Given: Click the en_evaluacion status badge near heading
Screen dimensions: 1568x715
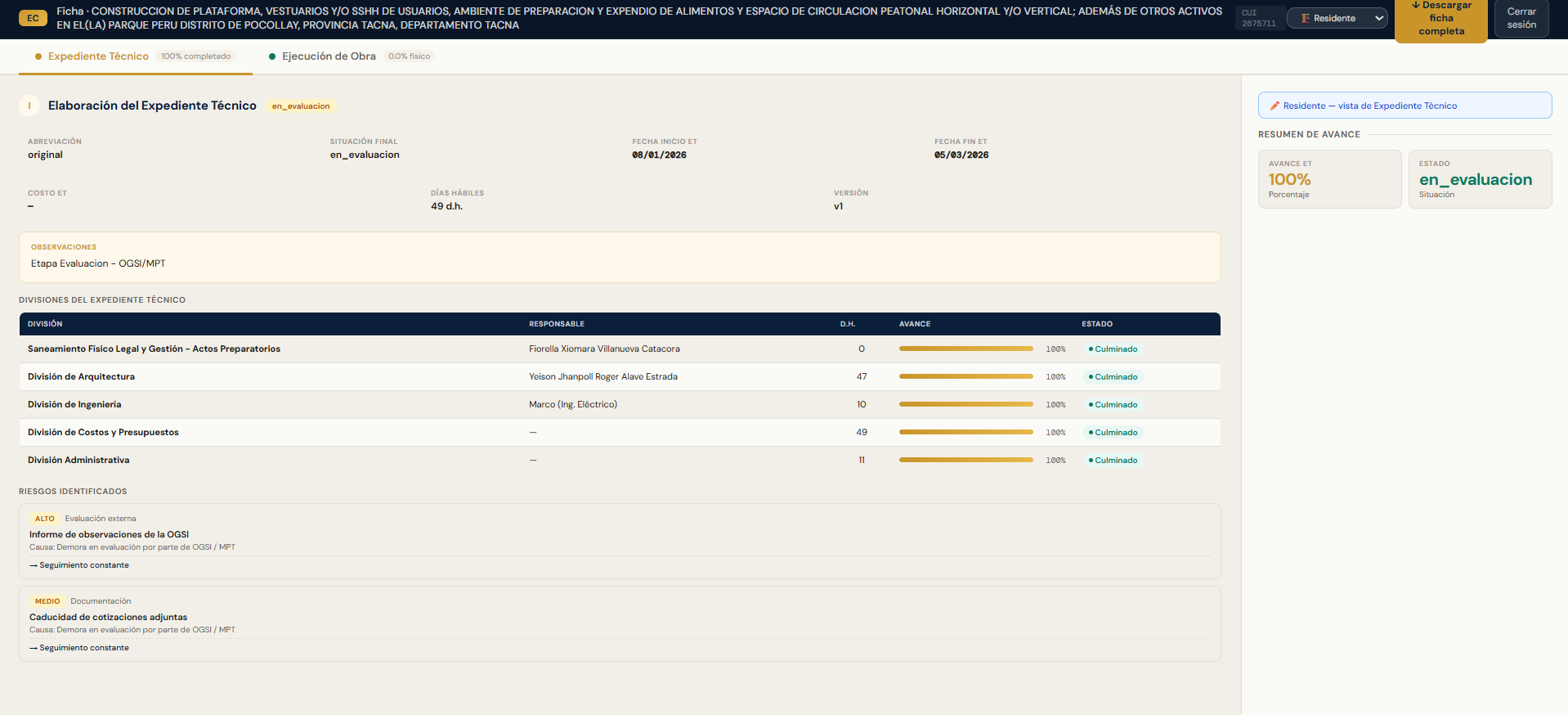Looking at the screenshot, I should tap(301, 106).
